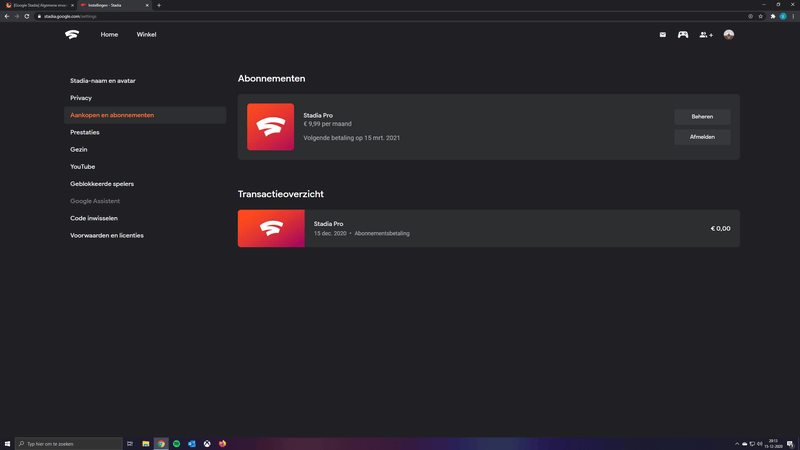Open Geblokkeerde spelers section
Image resolution: width=800 pixels, height=450 pixels.
tap(102, 184)
